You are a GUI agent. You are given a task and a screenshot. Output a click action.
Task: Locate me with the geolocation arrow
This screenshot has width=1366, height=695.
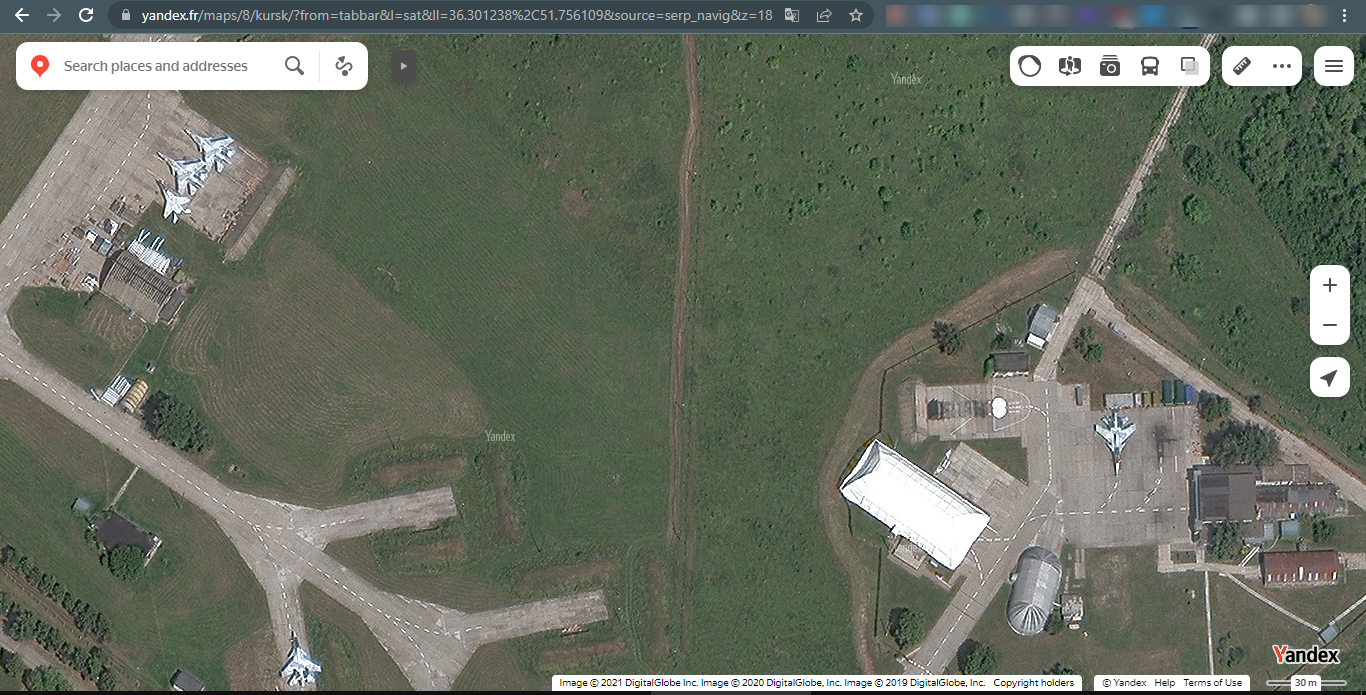click(1329, 378)
